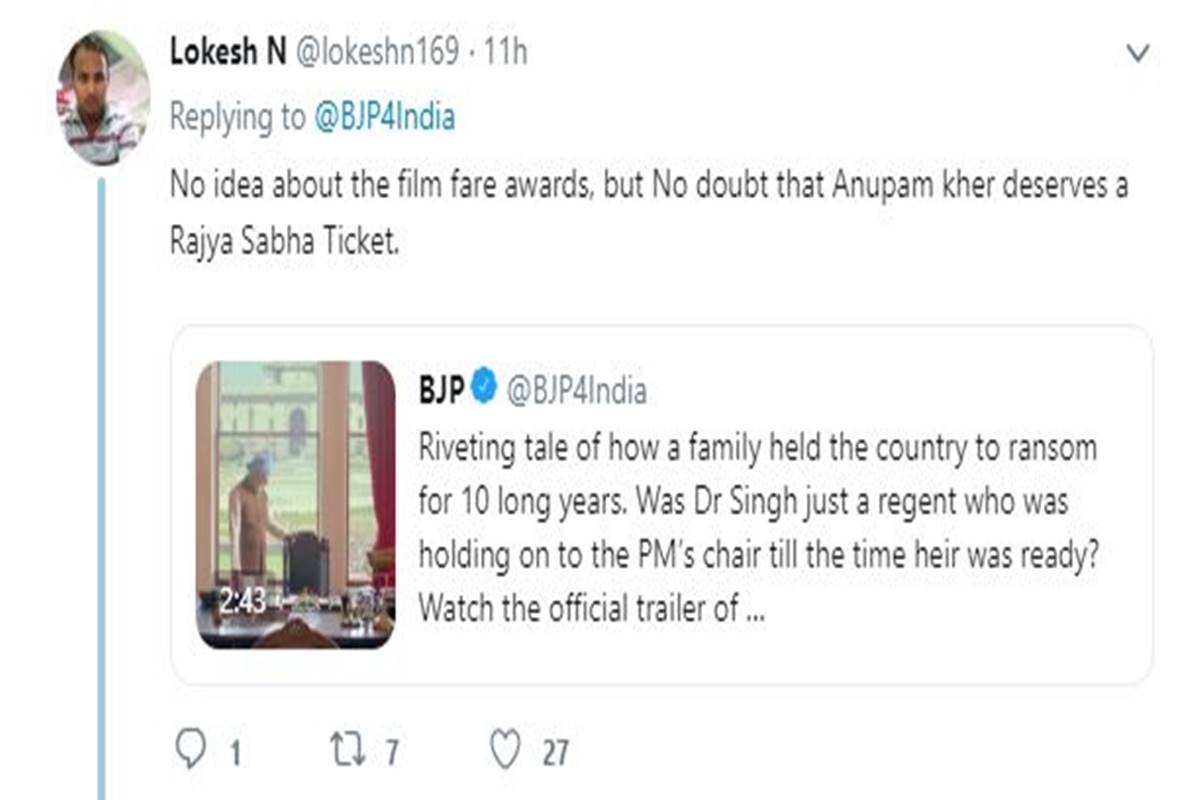Click the @BJP4India link after Replying to

tap(385, 118)
